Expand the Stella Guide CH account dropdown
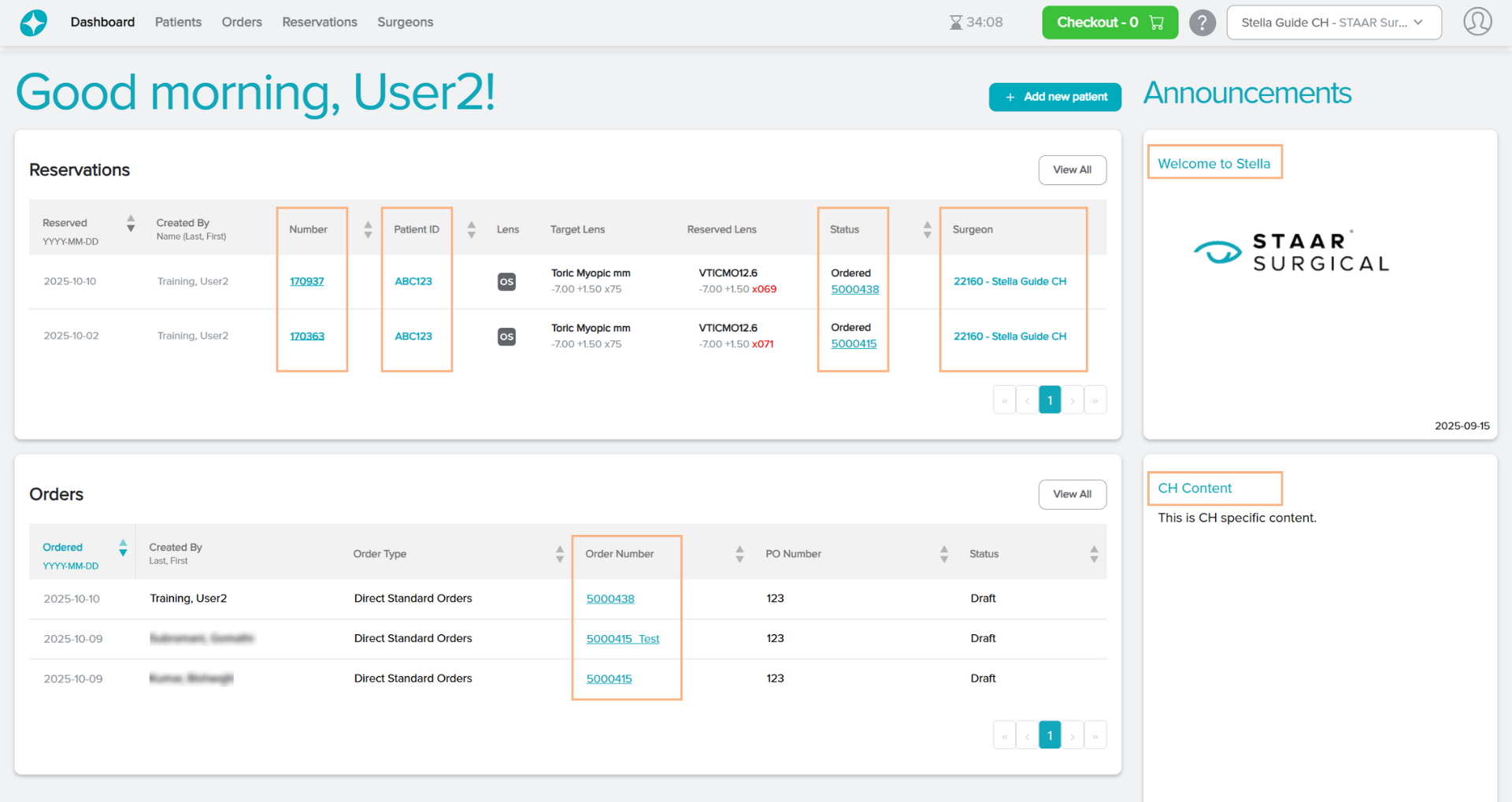1512x802 pixels. pos(1333,23)
